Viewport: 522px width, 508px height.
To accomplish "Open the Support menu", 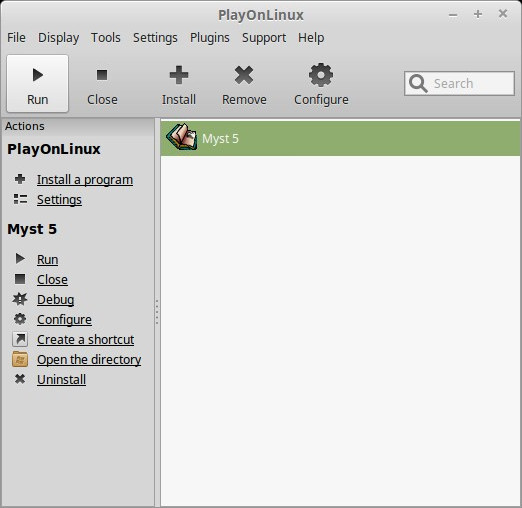I will pos(264,38).
